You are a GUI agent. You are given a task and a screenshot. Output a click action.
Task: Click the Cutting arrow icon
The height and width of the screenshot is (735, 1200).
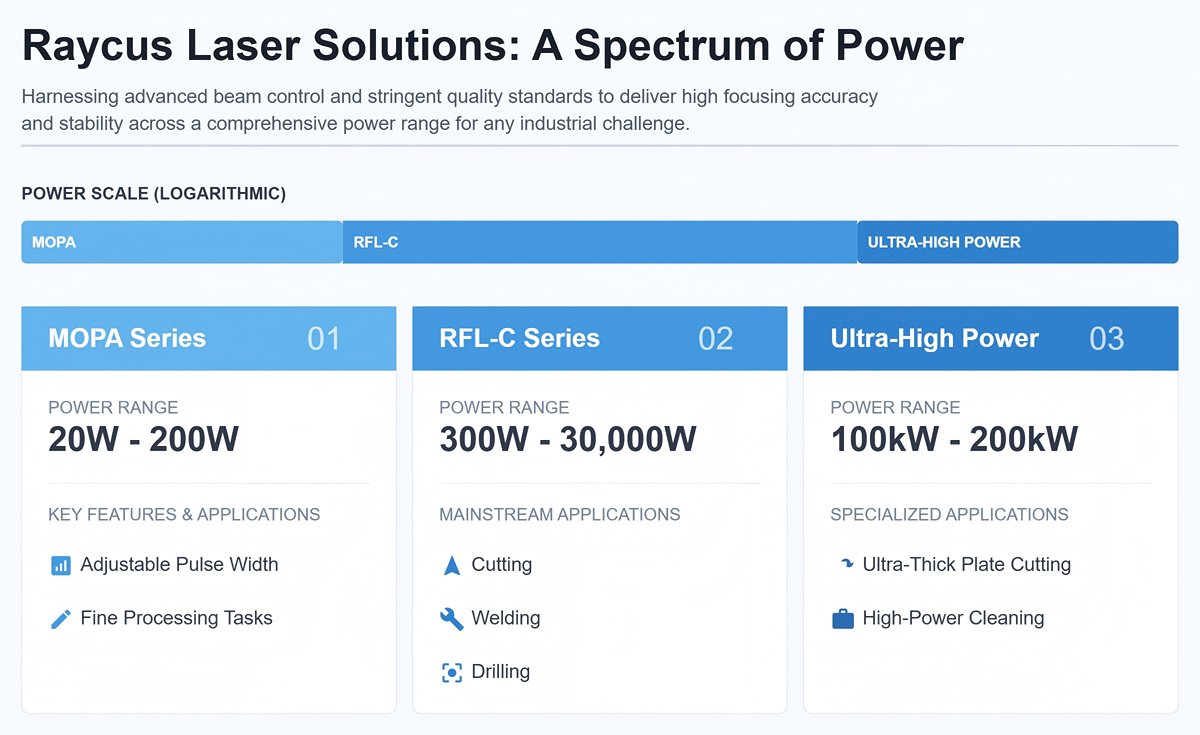(x=452, y=565)
